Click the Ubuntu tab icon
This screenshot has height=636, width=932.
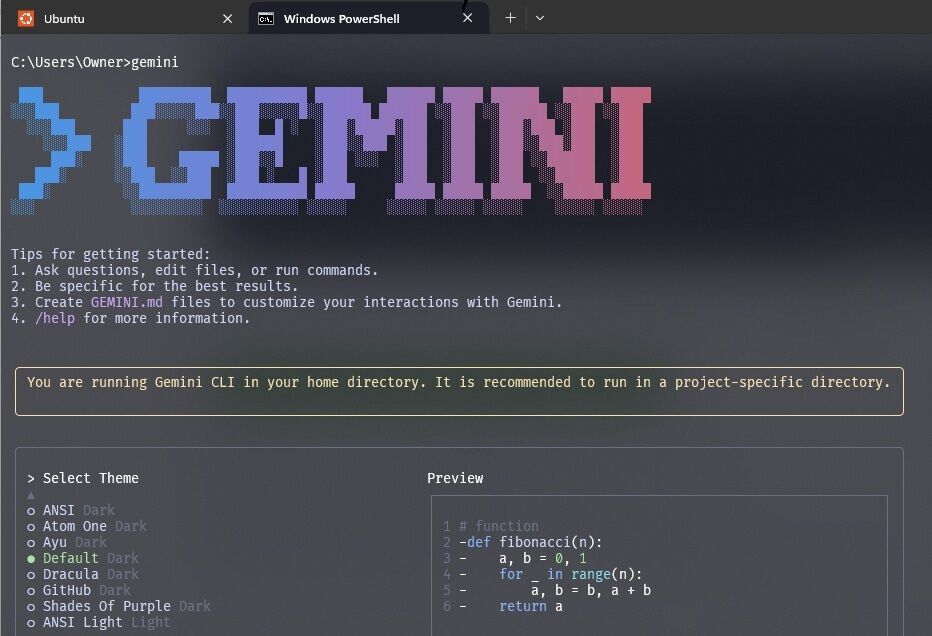point(26,18)
